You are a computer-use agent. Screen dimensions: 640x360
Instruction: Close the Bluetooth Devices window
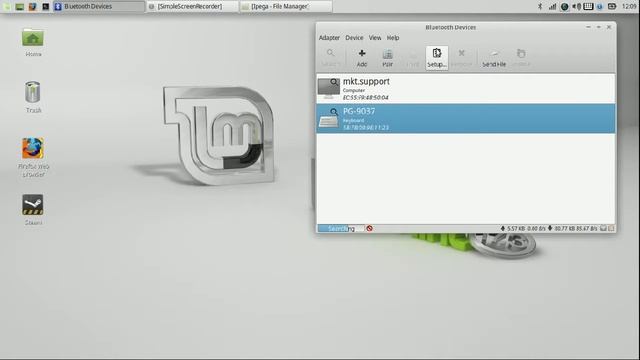pyautogui.click(x=609, y=27)
